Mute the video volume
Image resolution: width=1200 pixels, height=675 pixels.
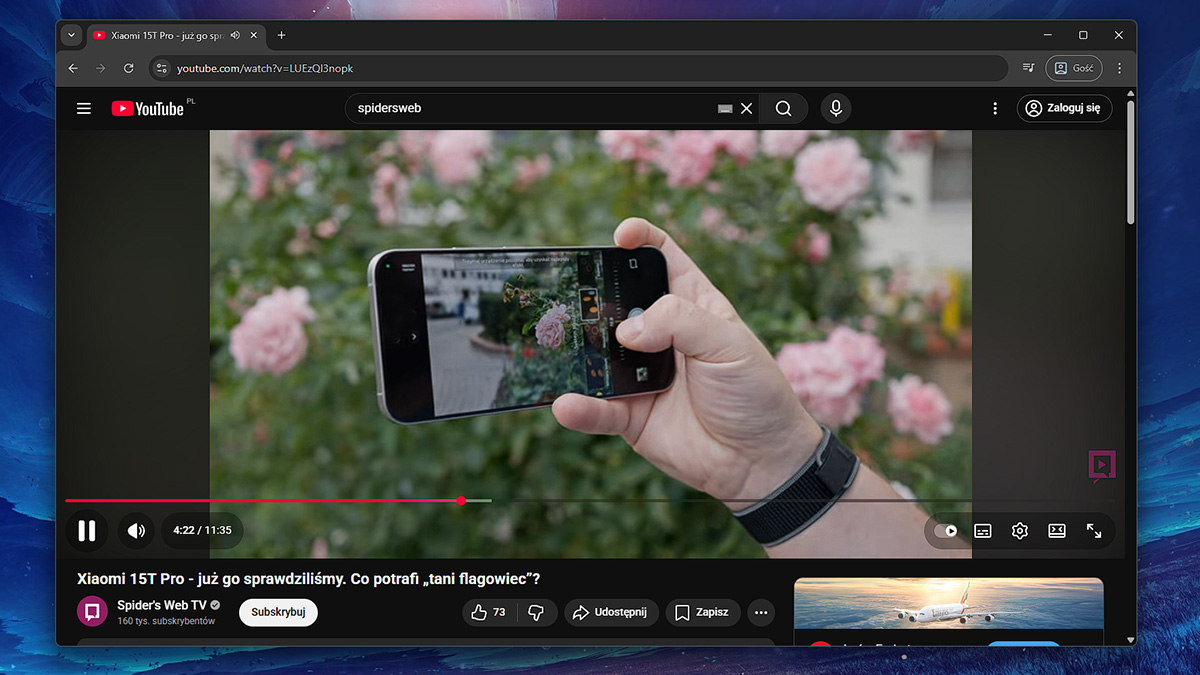(137, 531)
